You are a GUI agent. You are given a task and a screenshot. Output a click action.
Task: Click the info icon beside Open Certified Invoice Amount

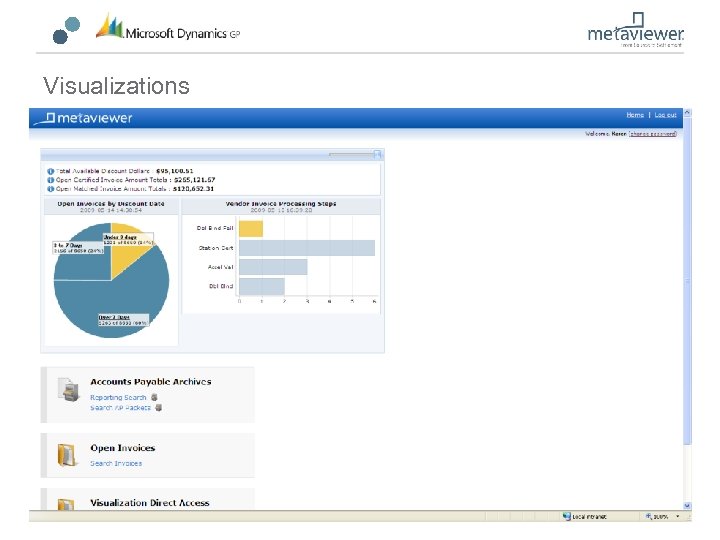point(51,180)
